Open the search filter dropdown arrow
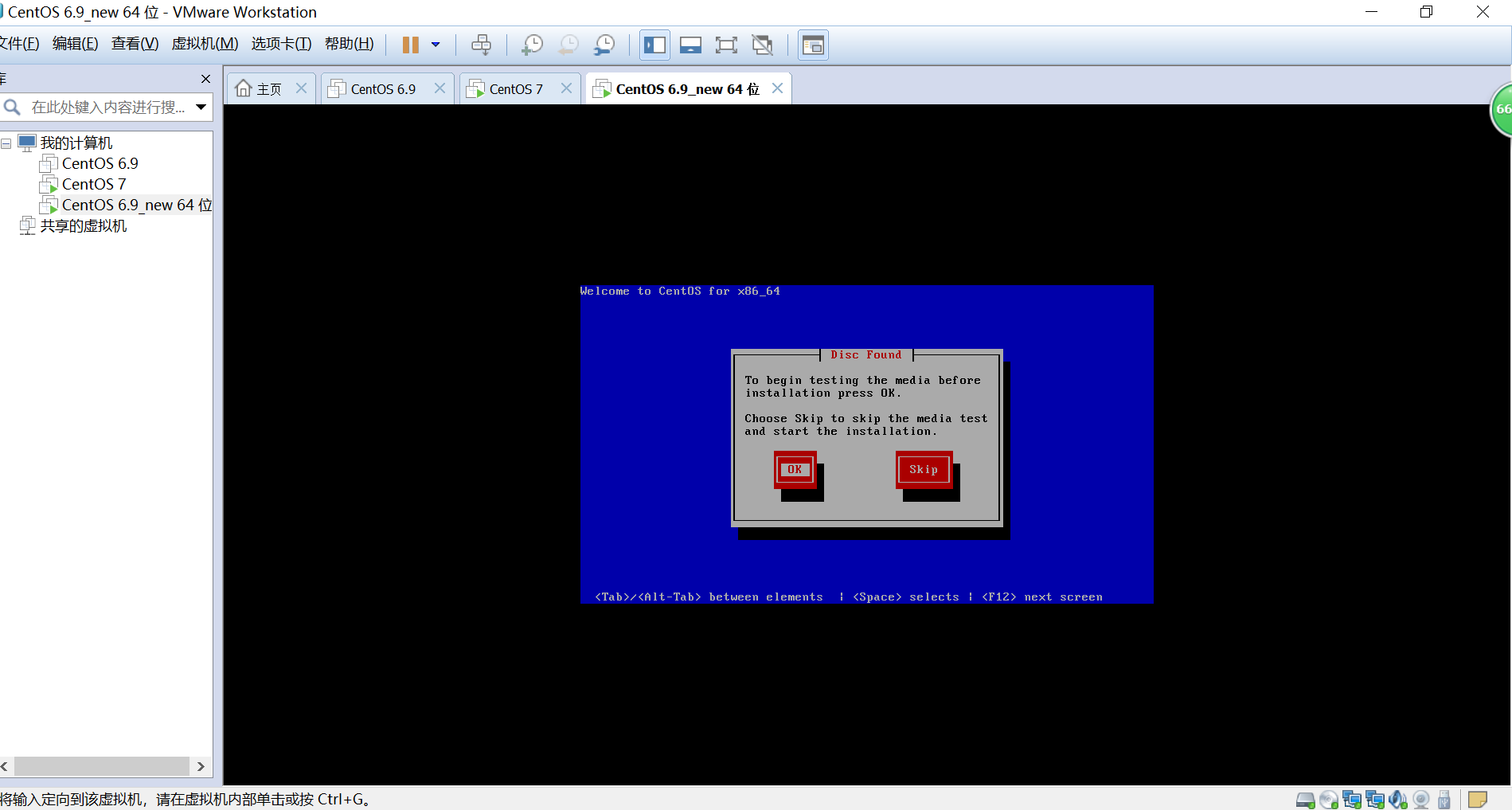Screen dimensions: 1512x810 (201, 107)
